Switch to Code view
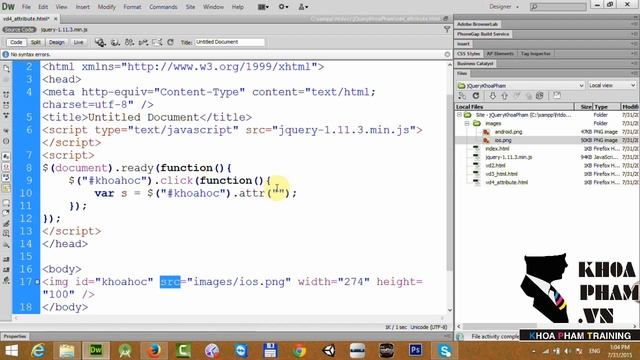The height and width of the screenshot is (360, 640). [16, 42]
